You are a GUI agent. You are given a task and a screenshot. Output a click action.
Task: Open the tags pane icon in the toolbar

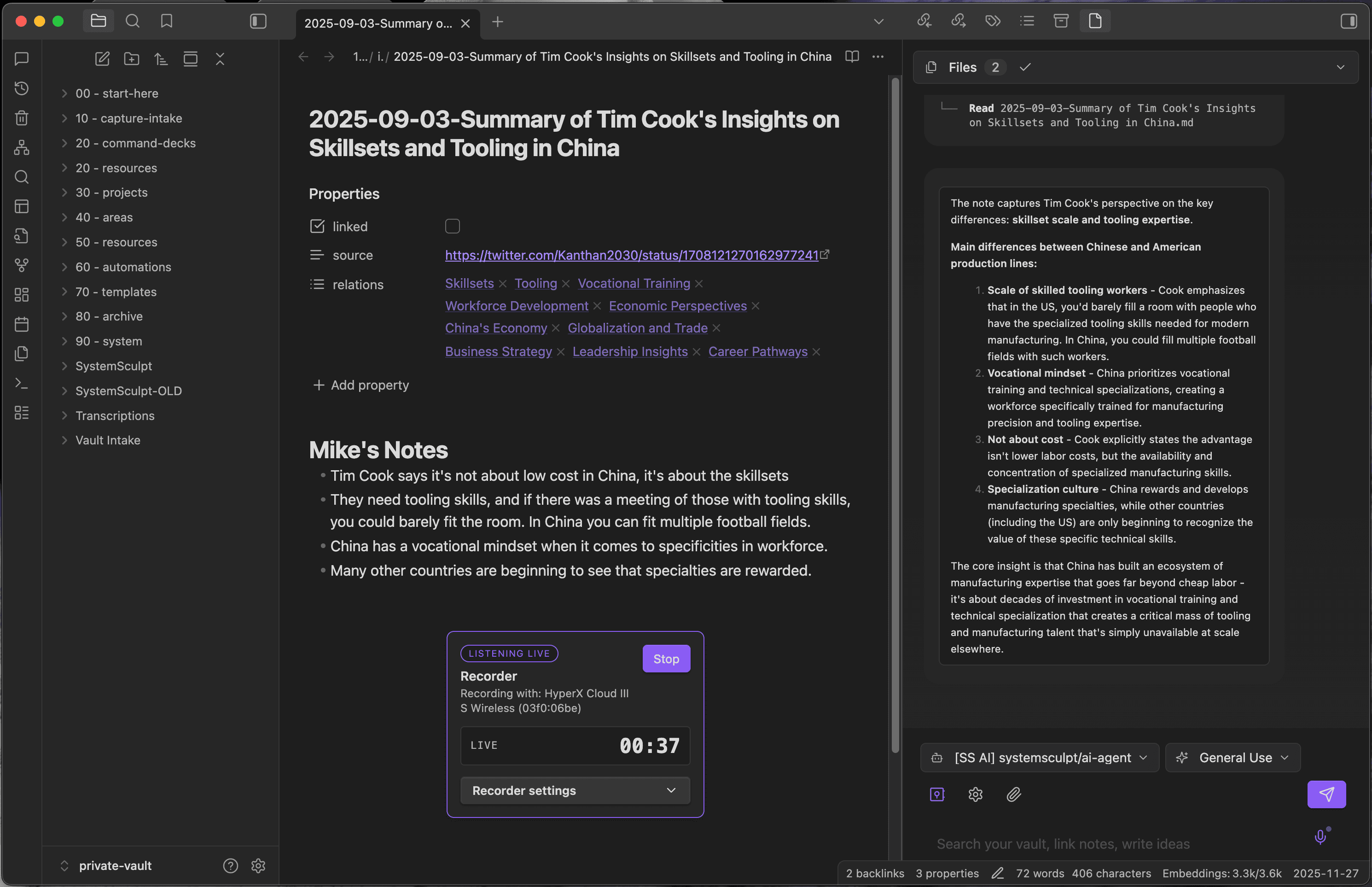992,21
